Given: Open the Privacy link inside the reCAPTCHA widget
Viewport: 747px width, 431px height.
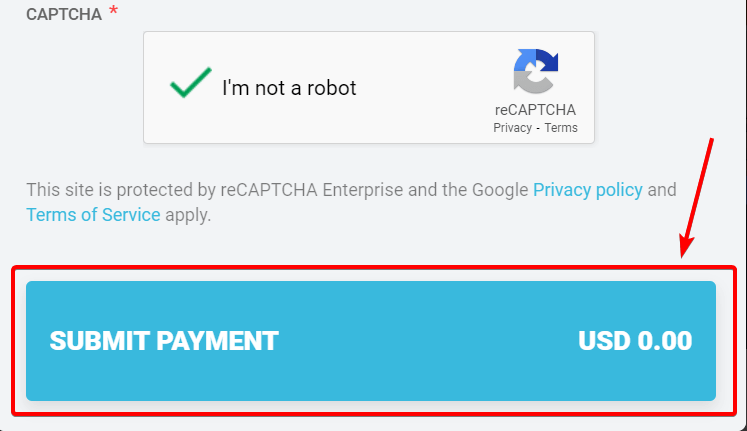Looking at the screenshot, I should tap(512, 128).
